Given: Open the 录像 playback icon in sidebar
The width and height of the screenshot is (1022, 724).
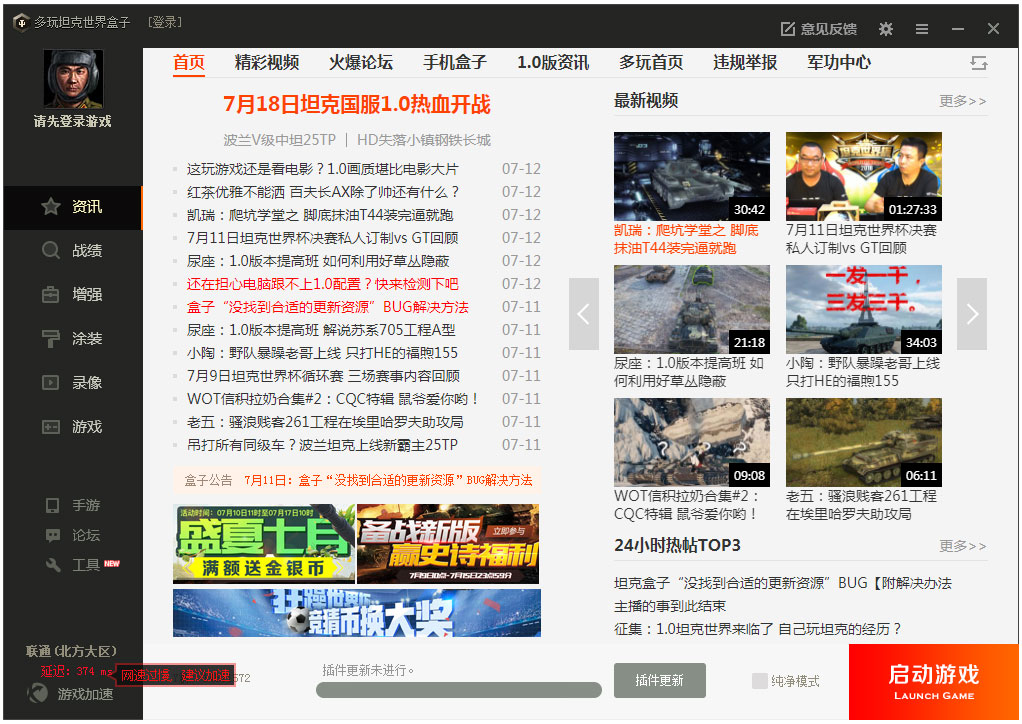Looking at the screenshot, I should tap(51, 383).
